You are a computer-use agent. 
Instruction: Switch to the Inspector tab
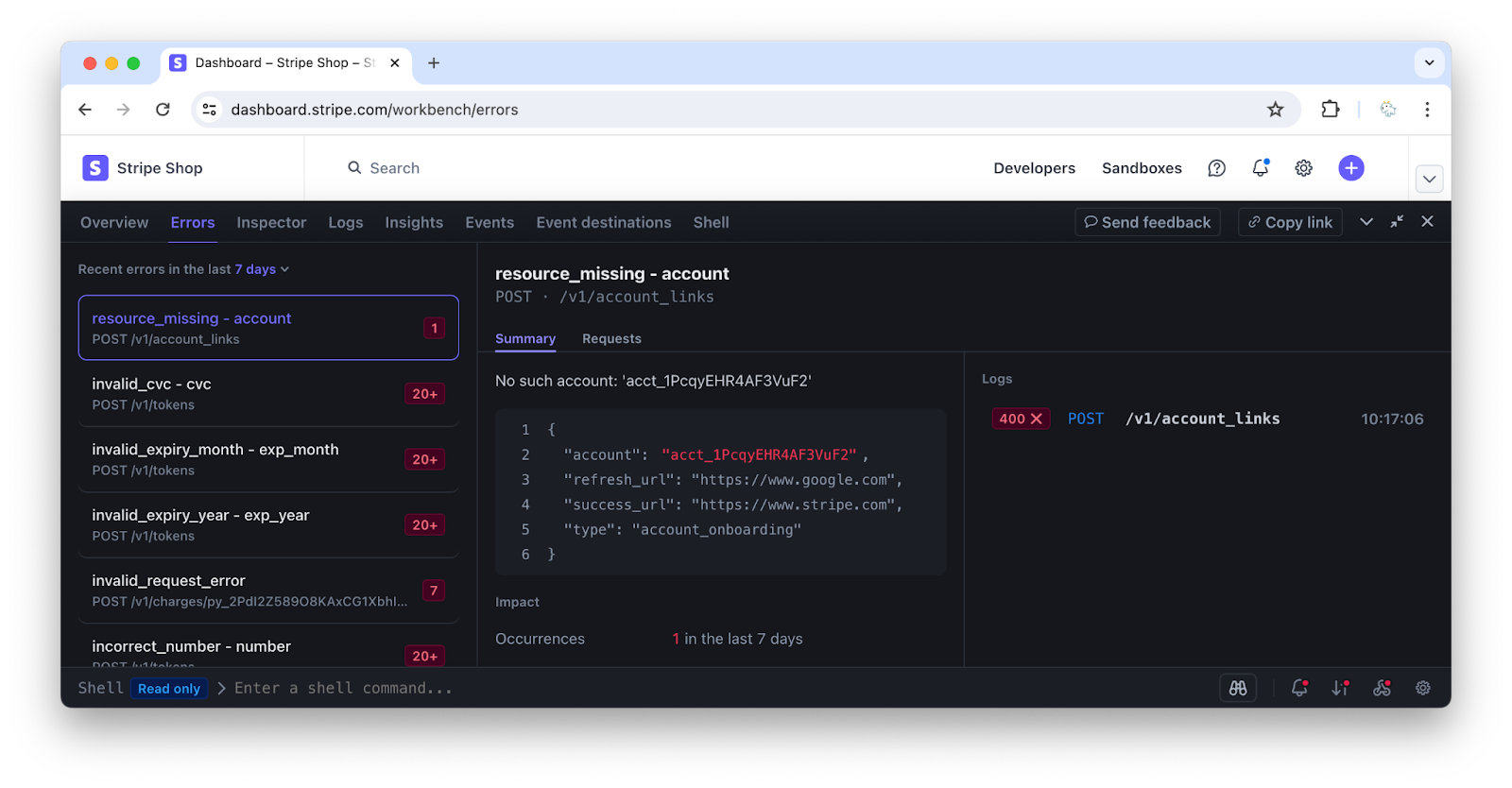pyautogui.click(x=271, y=223)
